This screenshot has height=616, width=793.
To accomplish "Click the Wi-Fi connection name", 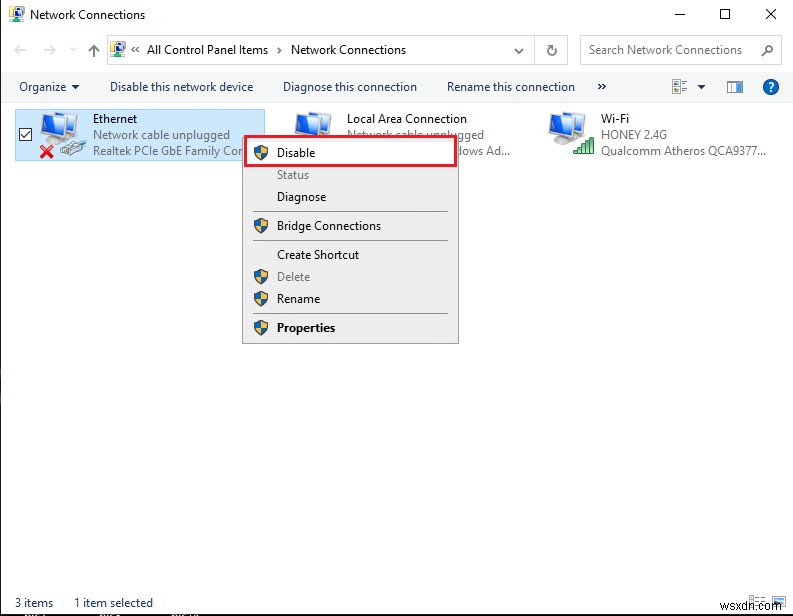I will point(615,119).
